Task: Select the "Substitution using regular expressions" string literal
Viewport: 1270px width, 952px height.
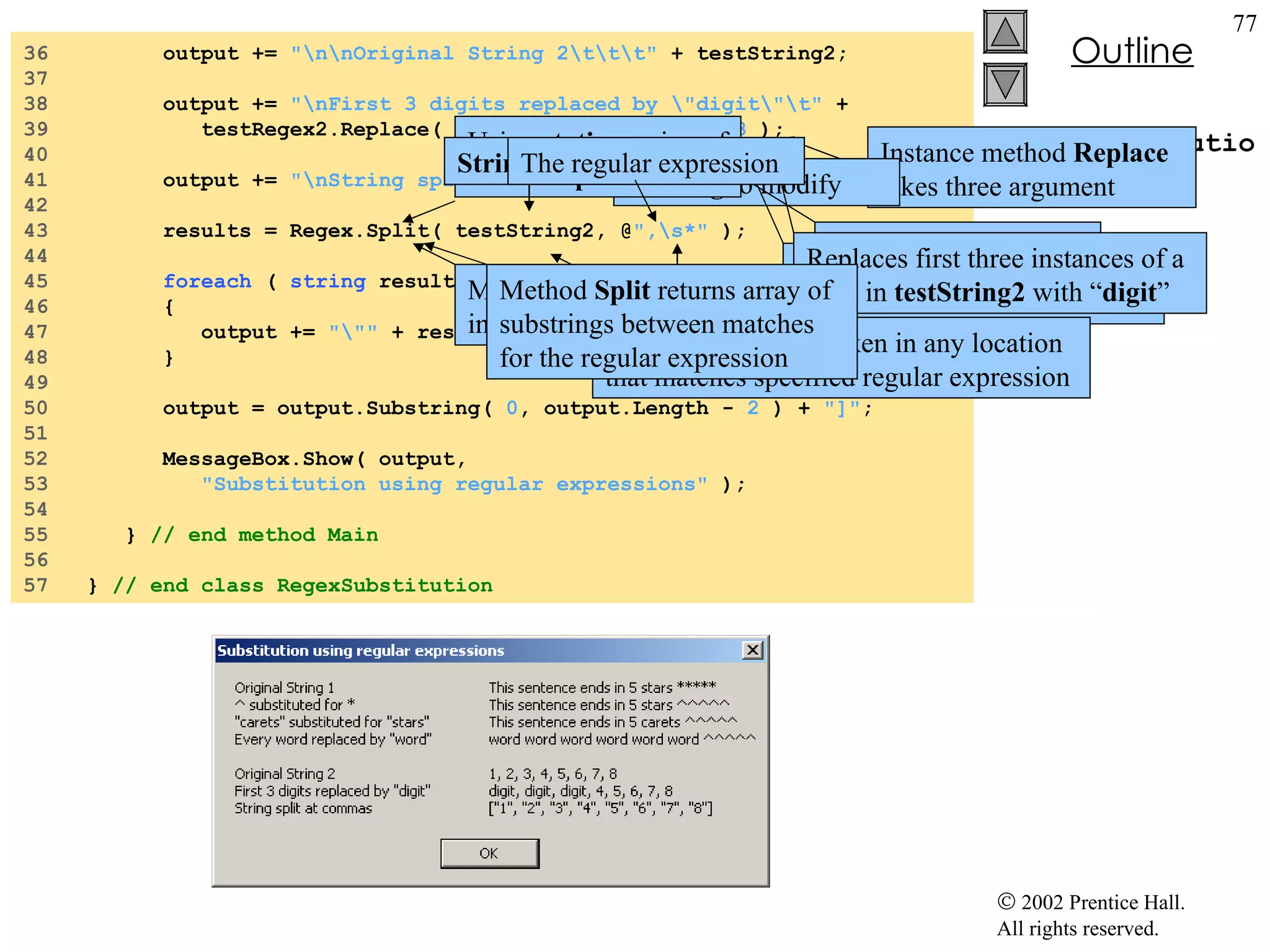Action: 455,484
